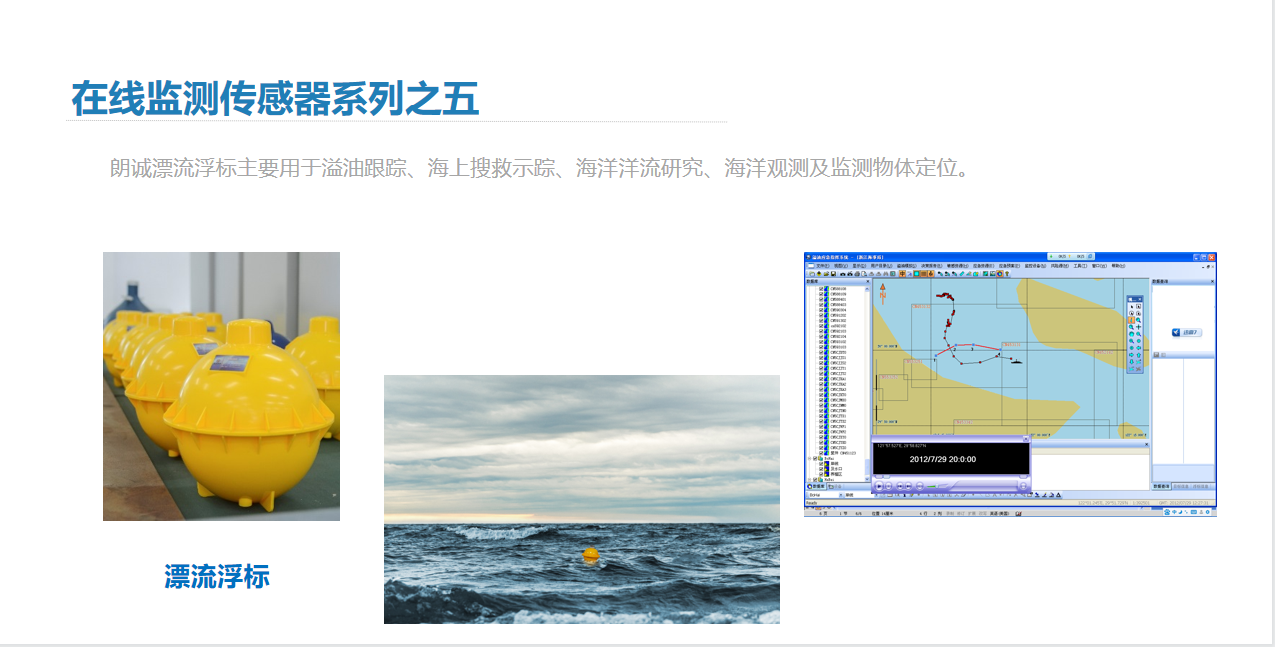
Task: Collapse the first folder node in layer tree
Action: (809, 459)
